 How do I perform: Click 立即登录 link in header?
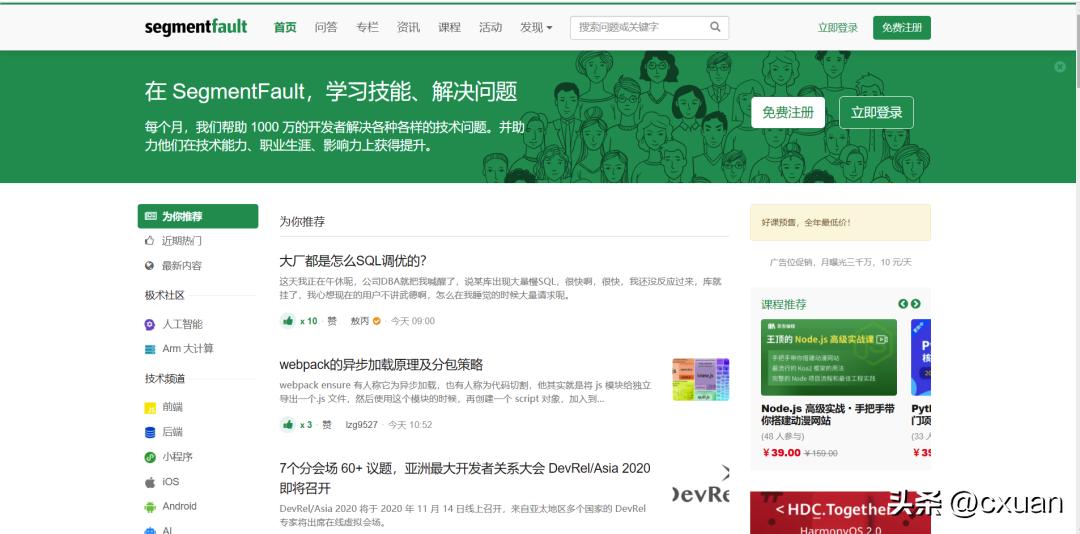point(838,28)
